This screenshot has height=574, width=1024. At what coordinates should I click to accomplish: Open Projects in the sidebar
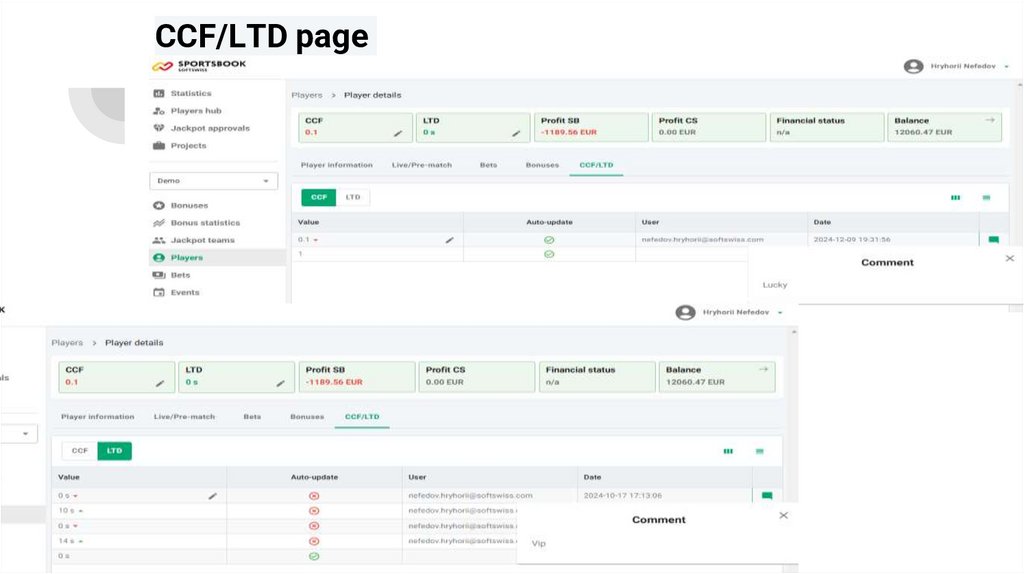188,146
